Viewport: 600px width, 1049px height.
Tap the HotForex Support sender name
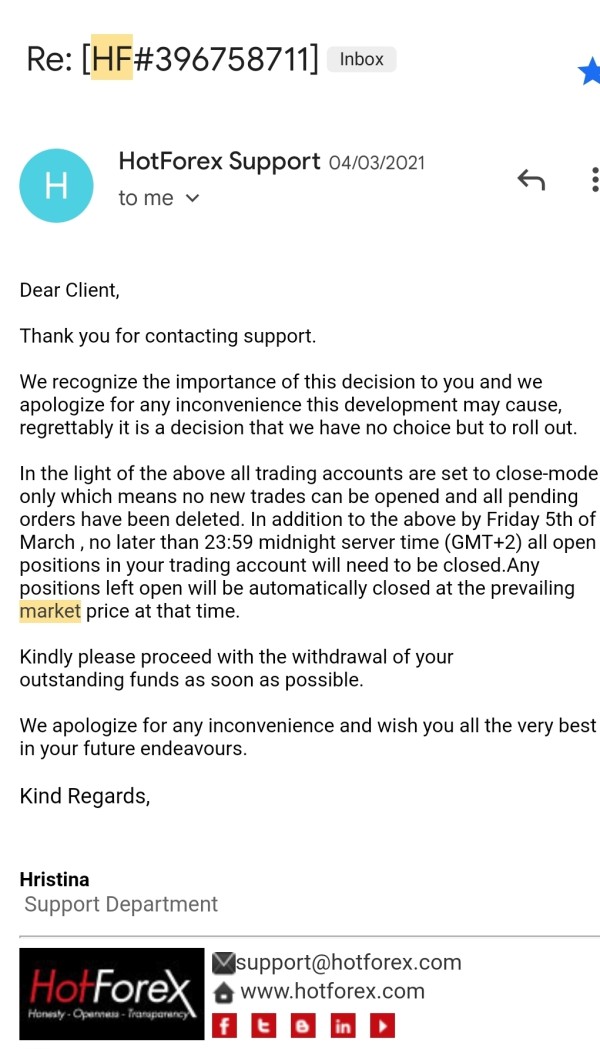click(x=219, y=161)
